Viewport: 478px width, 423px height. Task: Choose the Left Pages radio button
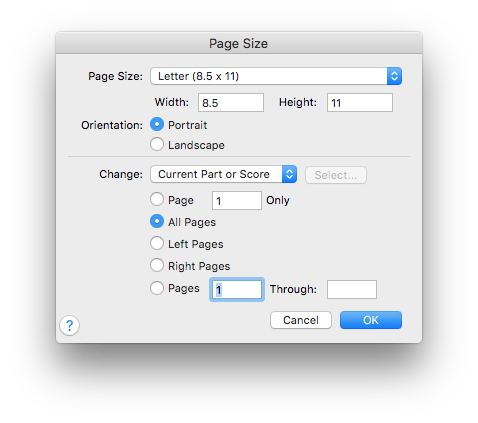157,244
